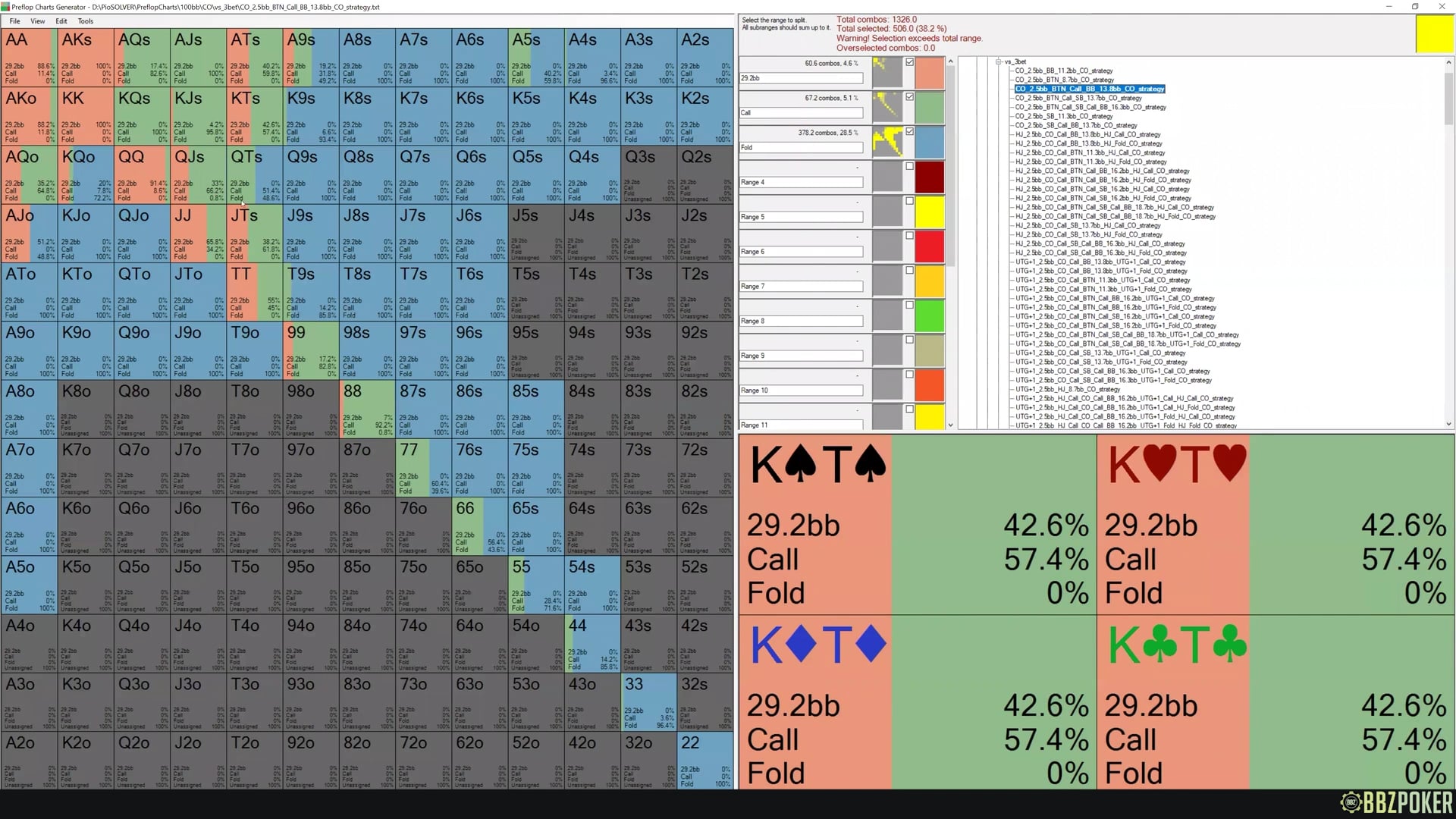Open the File menu
Screen dimensions: 1456x819
pos(14,21)
